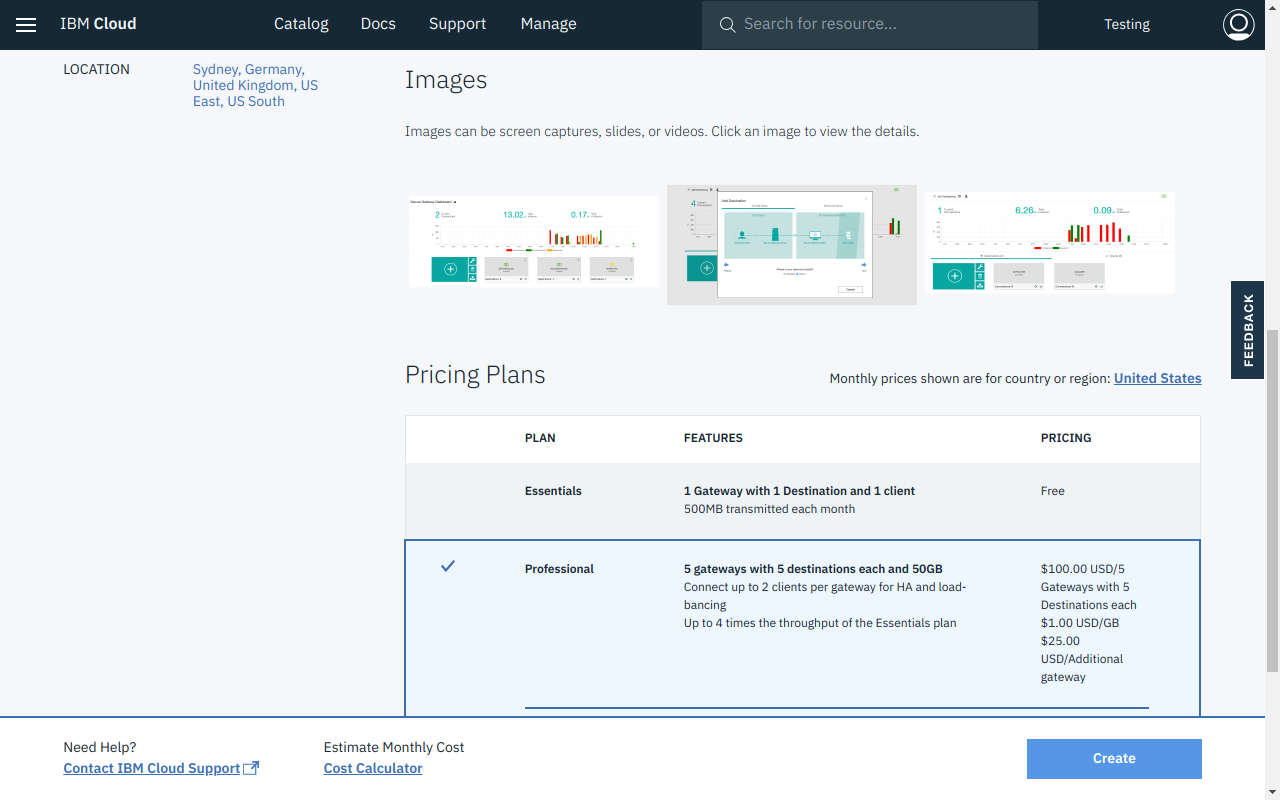The height and width of the screenshot is (800, 1280).
Task: Open the user profile avatar icon
Action: (x=1239, y=24)
